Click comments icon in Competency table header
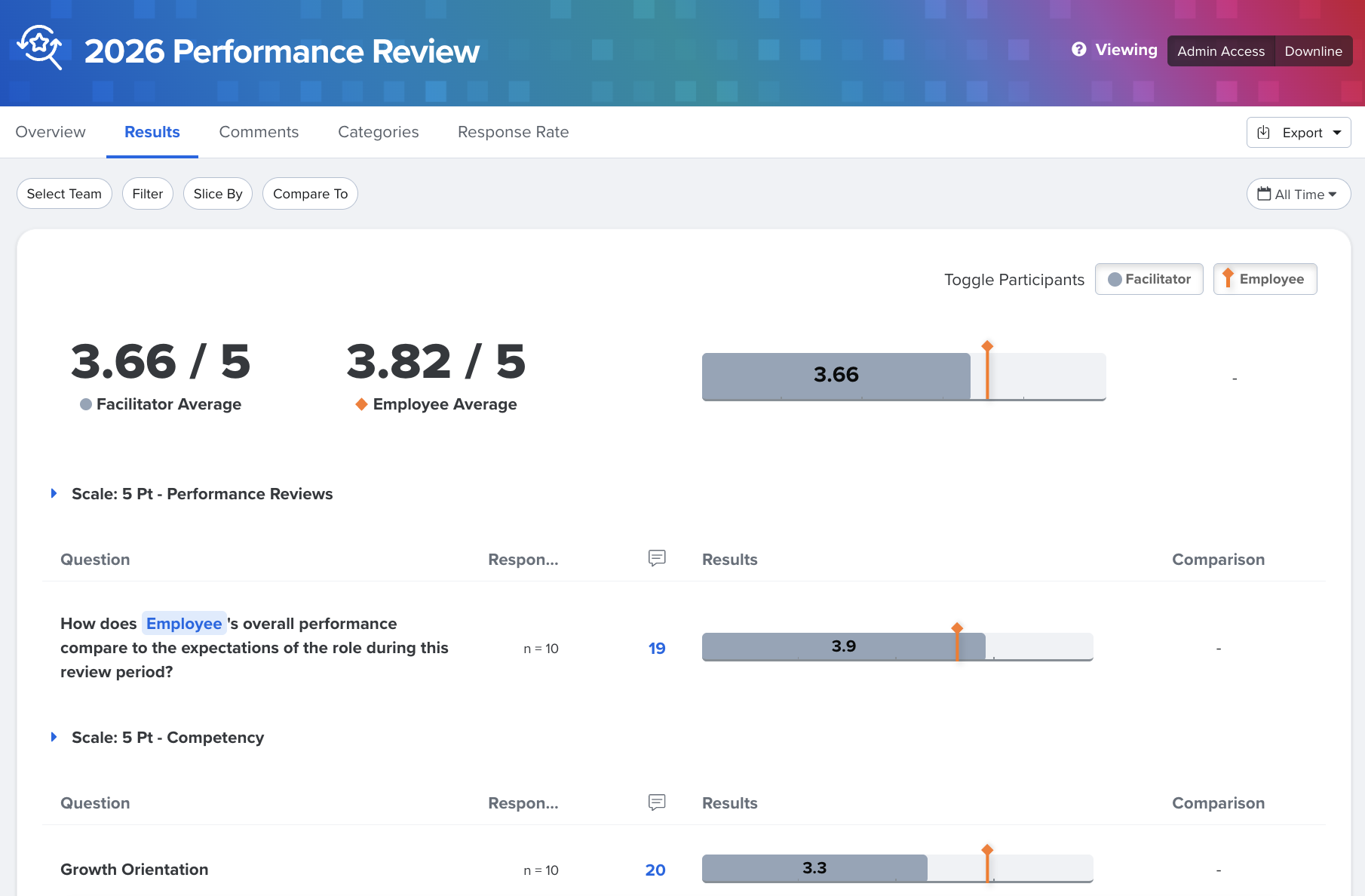 tap(657, 802)
